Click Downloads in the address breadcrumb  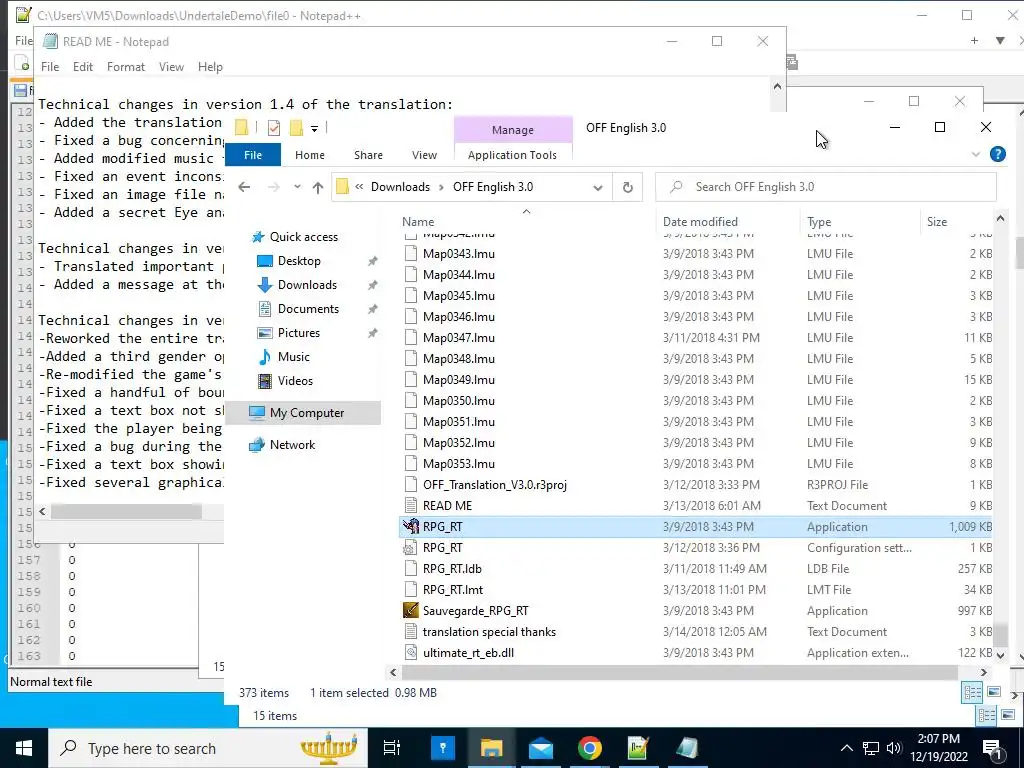400,187
